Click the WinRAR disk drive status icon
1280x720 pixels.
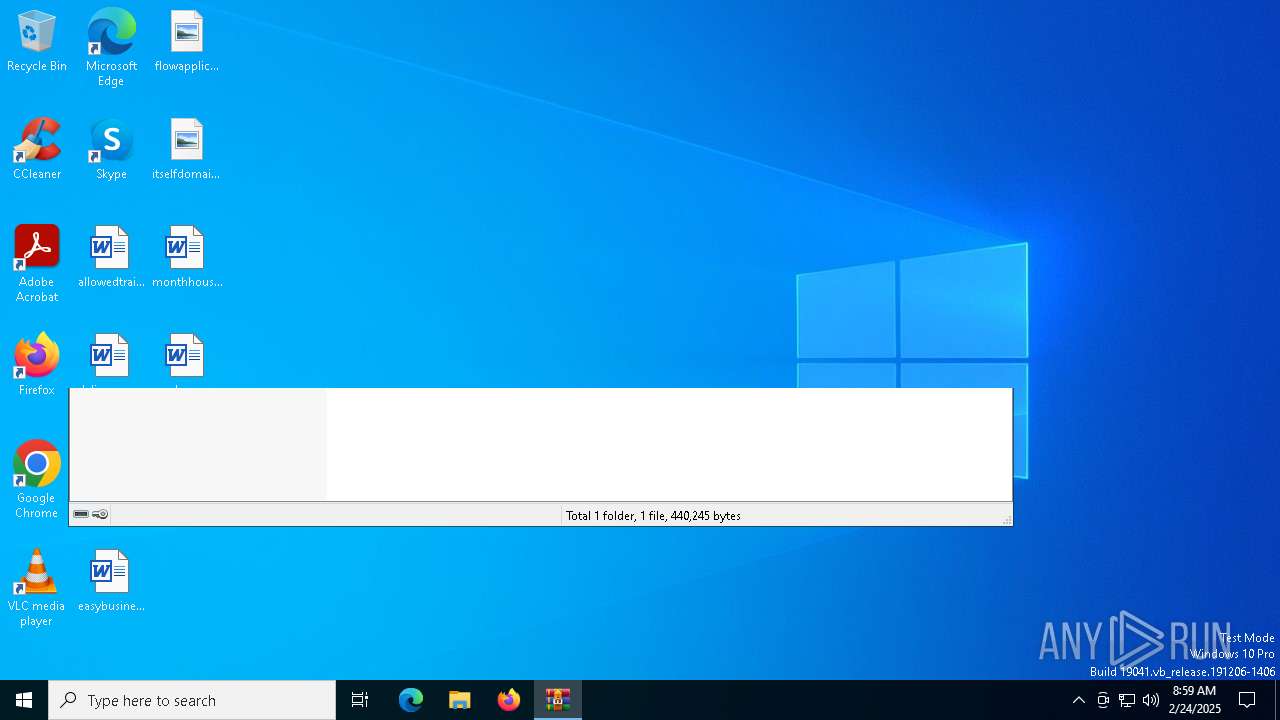[81, 515]
